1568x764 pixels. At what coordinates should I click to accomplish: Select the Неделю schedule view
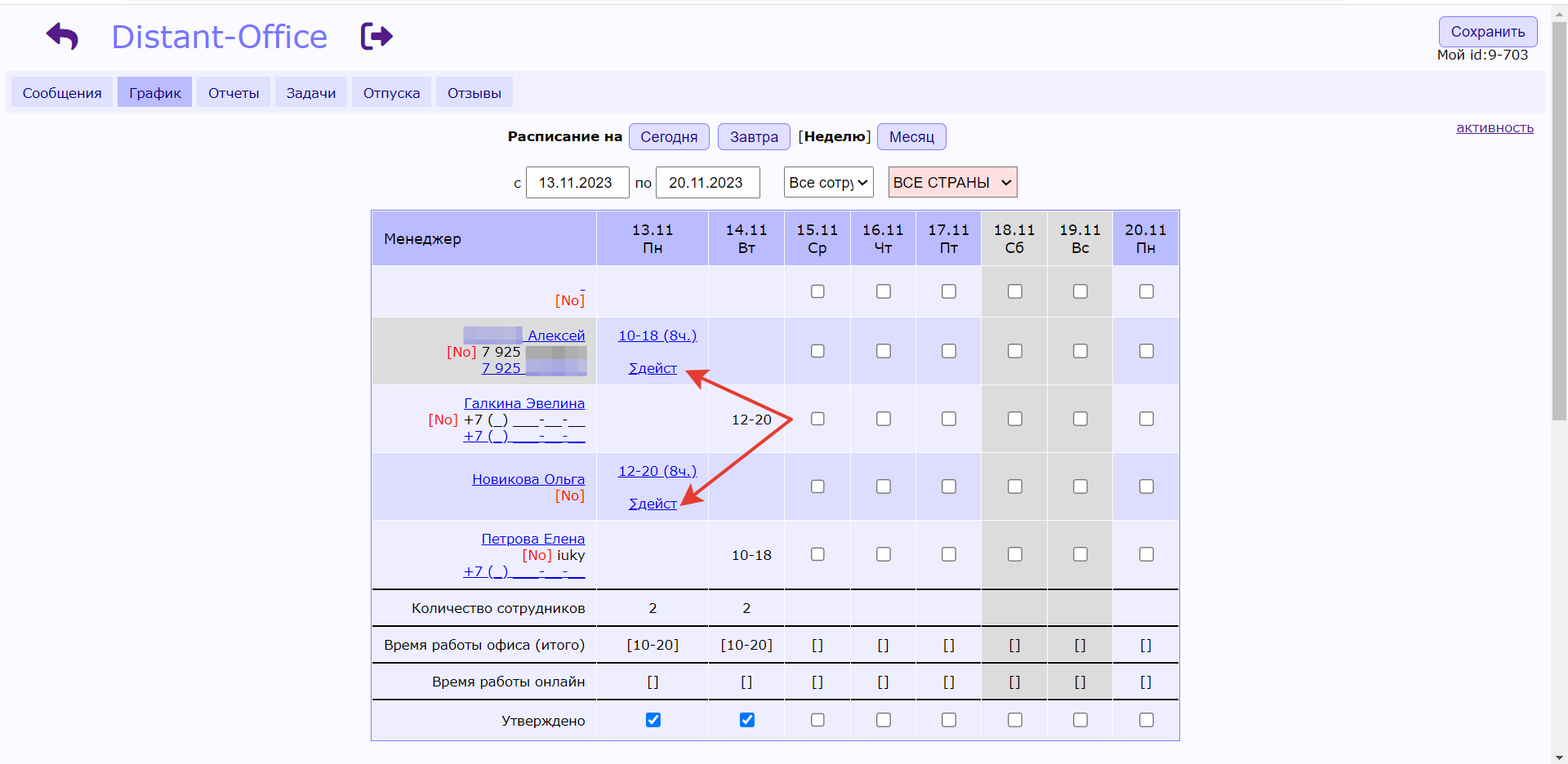834,136
